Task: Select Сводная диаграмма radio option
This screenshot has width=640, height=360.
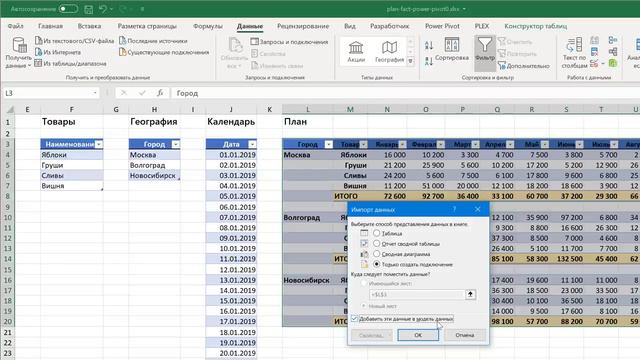Action: 376,254
